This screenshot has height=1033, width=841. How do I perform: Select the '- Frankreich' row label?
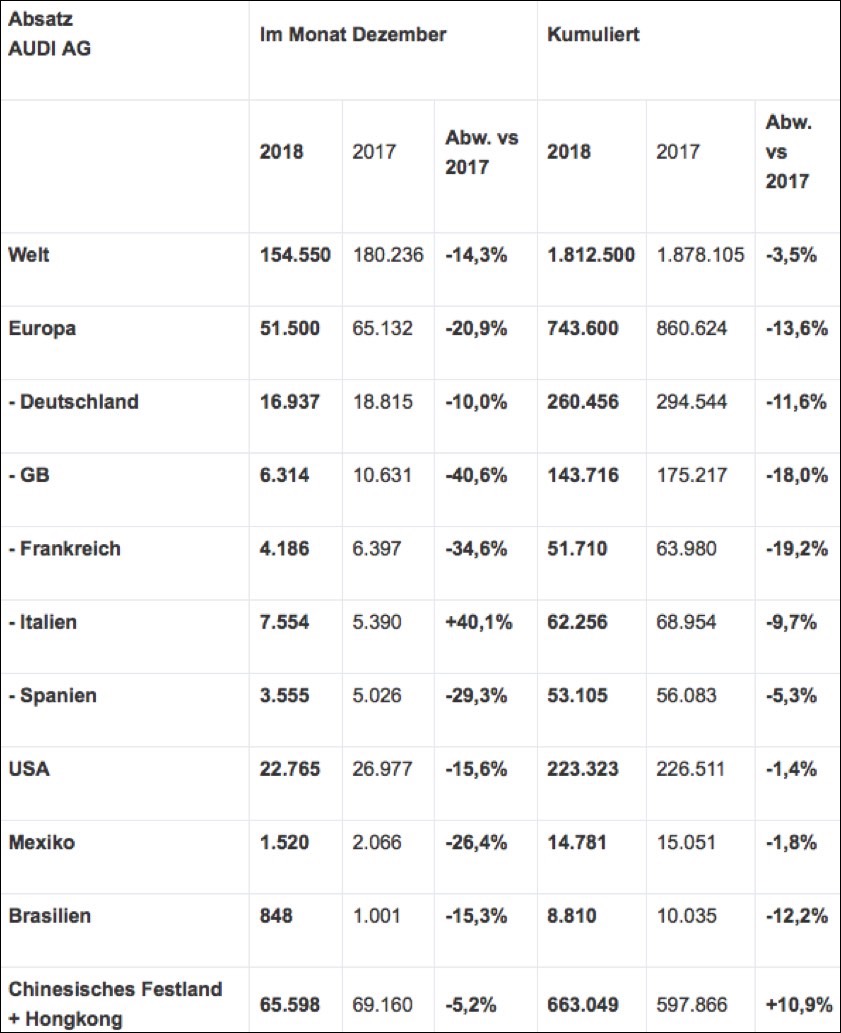(65, 549)
